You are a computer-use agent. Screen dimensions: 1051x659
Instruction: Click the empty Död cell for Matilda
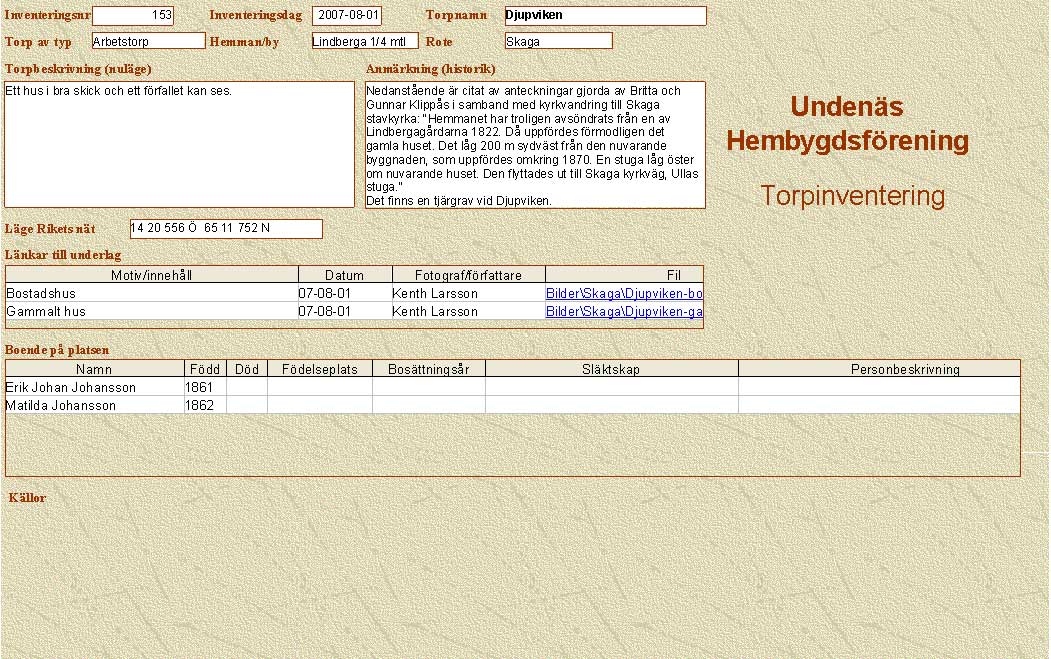click(247, 406)
